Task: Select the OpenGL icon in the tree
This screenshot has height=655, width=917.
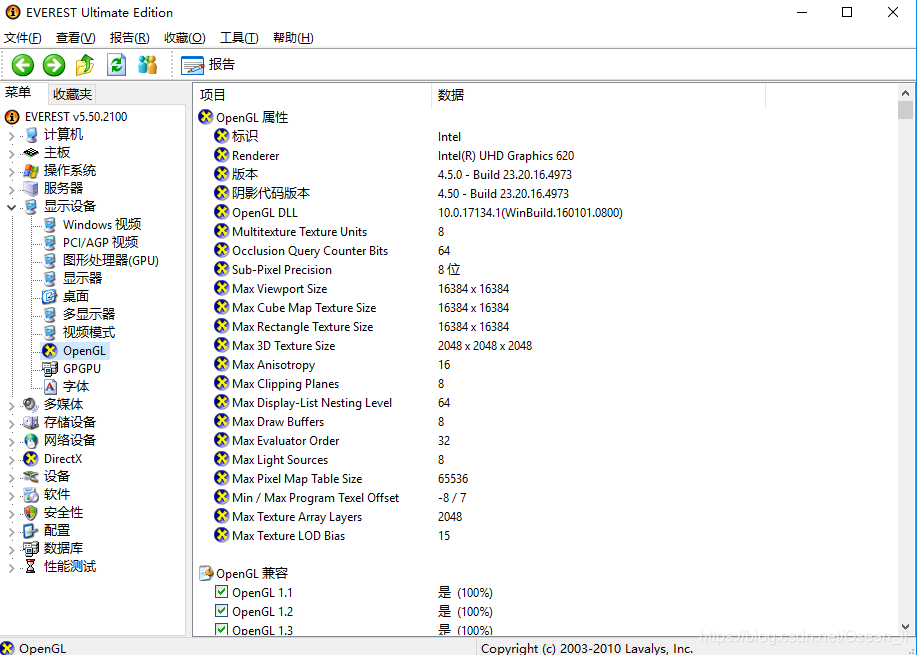Action: point(50,351)
